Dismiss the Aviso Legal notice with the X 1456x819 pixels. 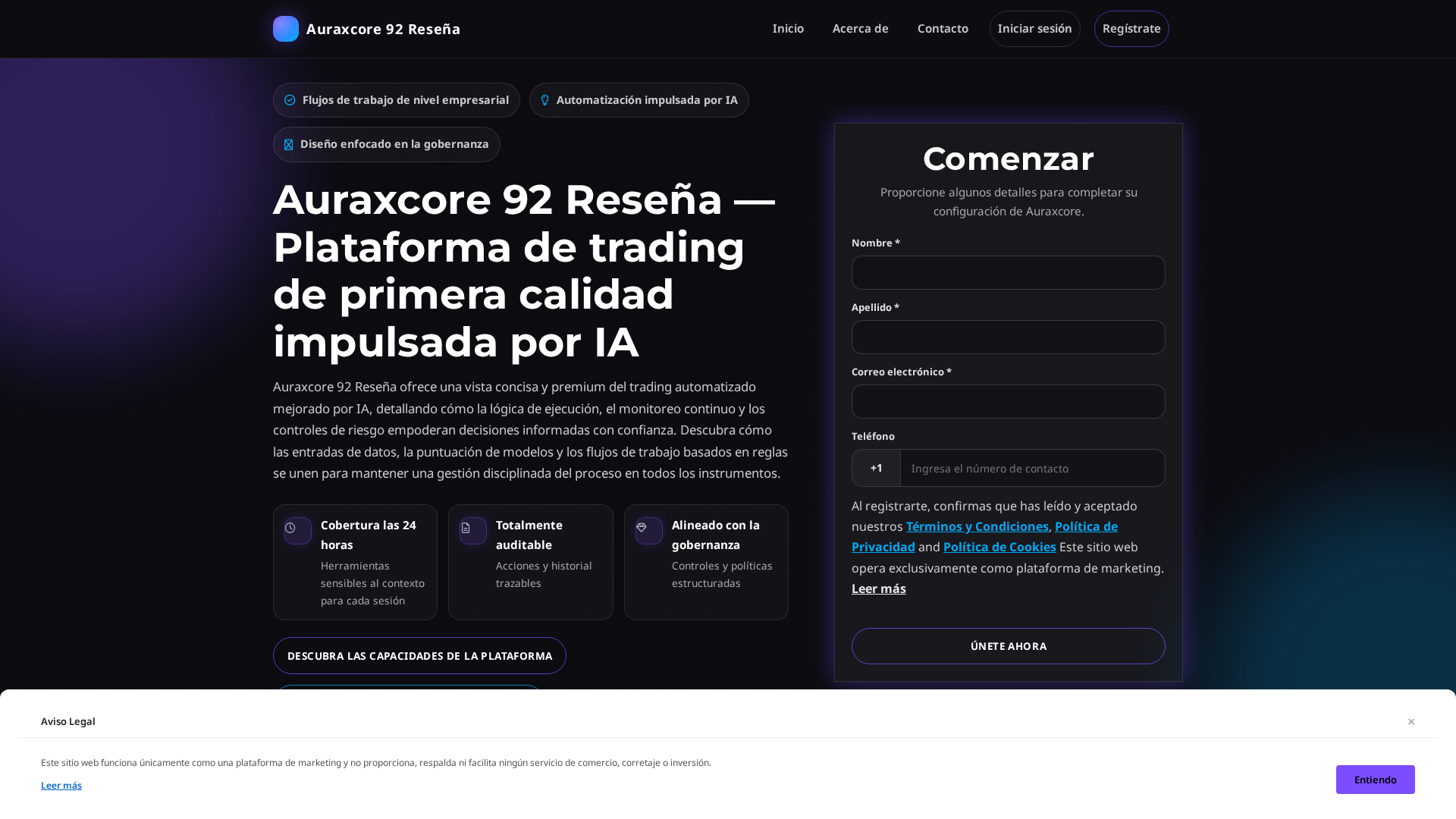[1411, 721]
